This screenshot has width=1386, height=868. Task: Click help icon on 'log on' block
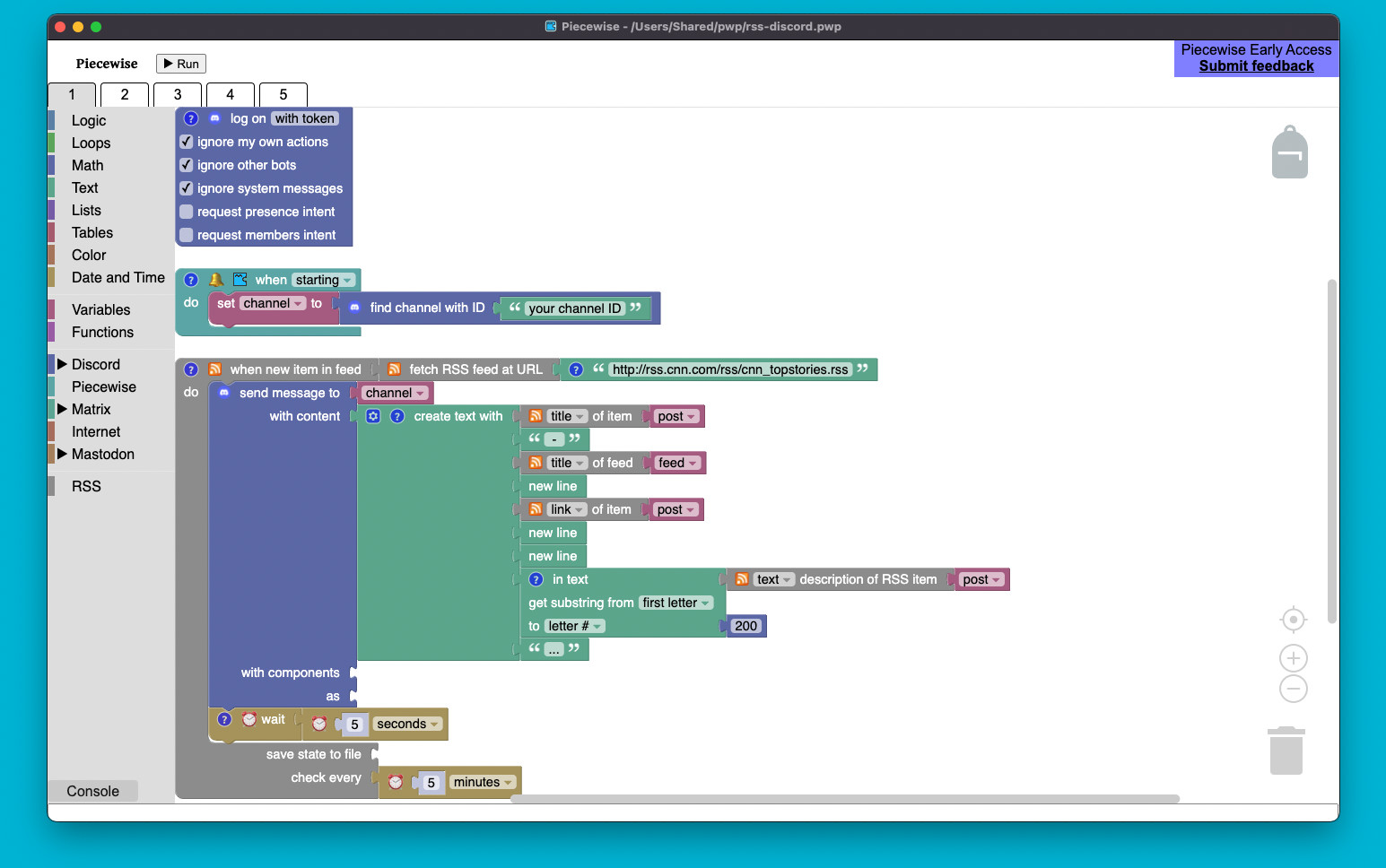pyautogui.click(x=191, y=118)
